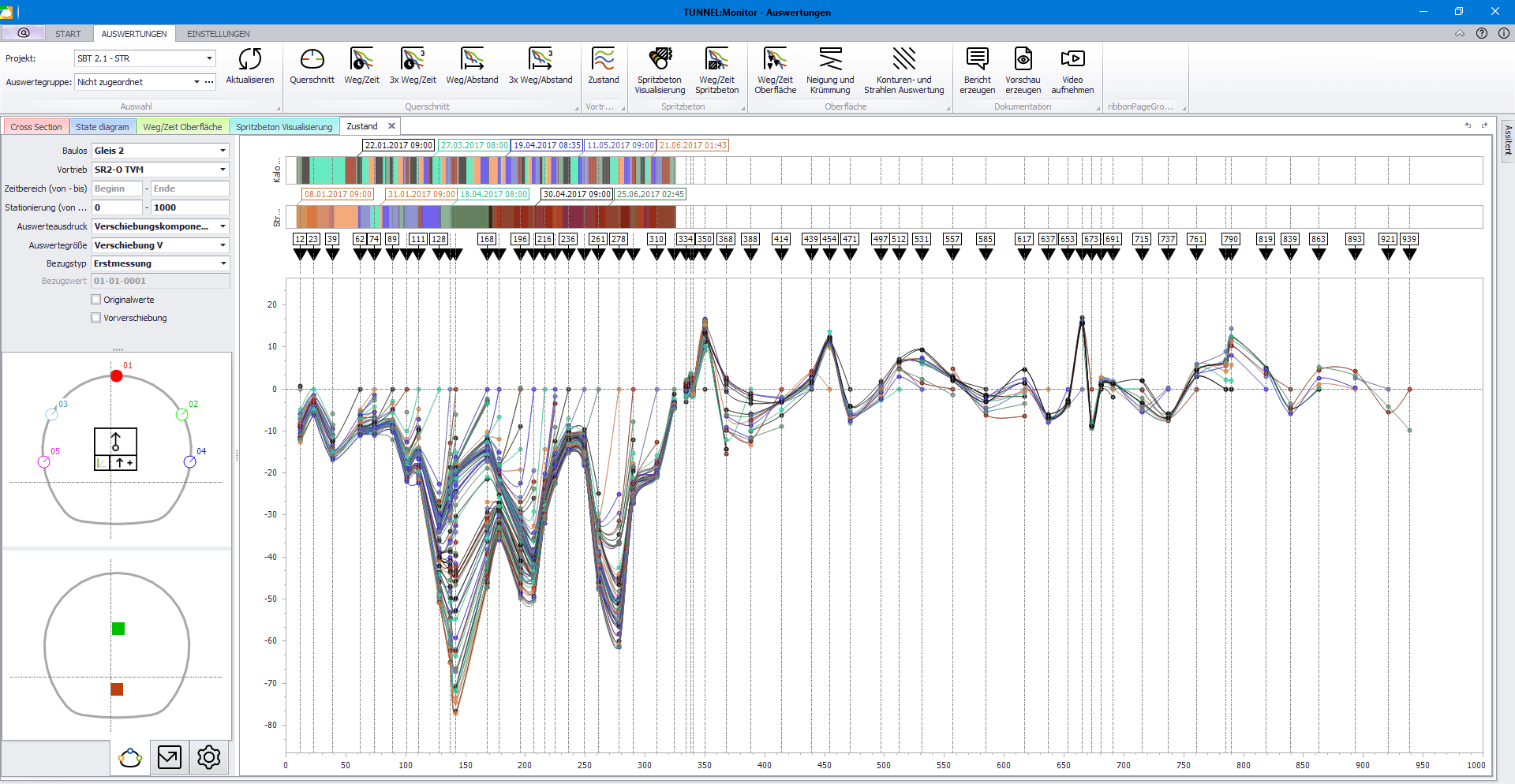The image size is (1515, 784).
Task: Toggle the Vorverschiebung checkbox
Action: (x=96, y=318)
